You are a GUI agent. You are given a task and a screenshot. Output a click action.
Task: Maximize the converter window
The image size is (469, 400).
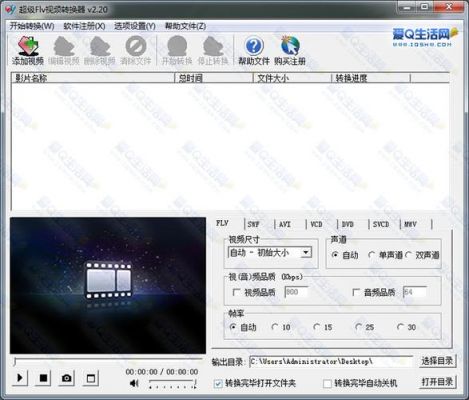point(424,7)
